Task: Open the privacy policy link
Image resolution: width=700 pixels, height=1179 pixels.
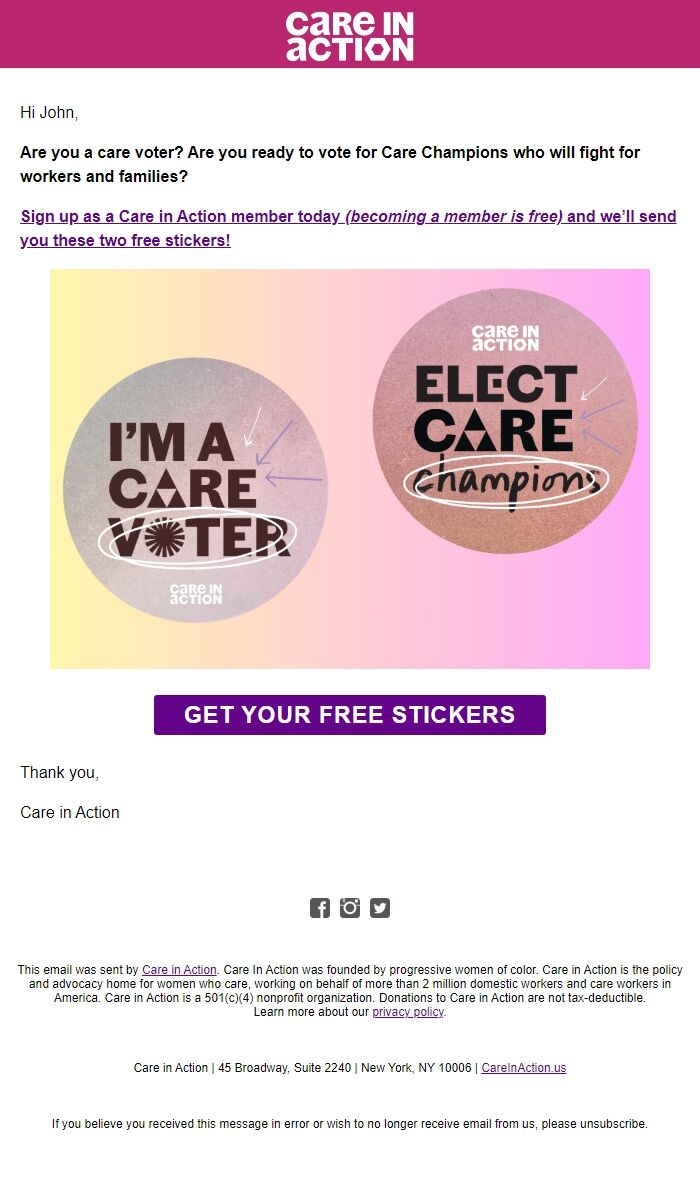Action: click(408, 1012)
